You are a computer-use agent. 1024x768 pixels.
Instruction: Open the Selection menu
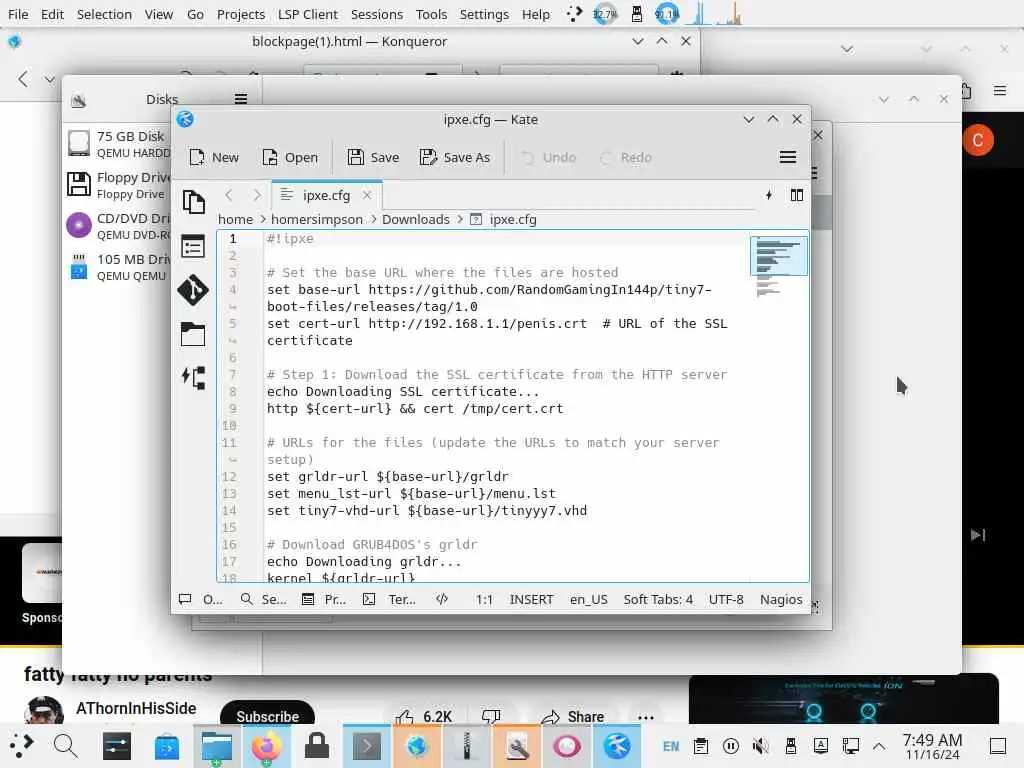[x=104, y=14]
